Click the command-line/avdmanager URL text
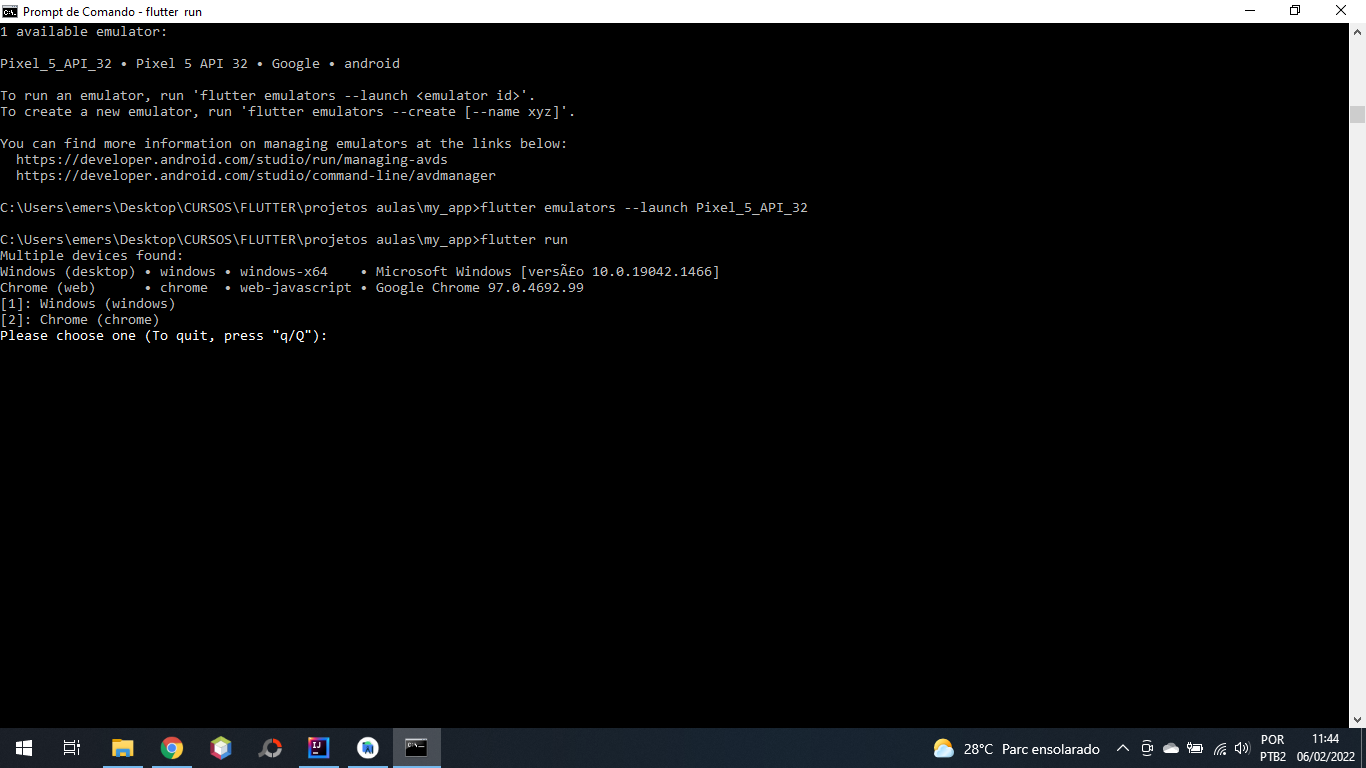The width and height of the screenshot is (1366, 768). [256, 176]
